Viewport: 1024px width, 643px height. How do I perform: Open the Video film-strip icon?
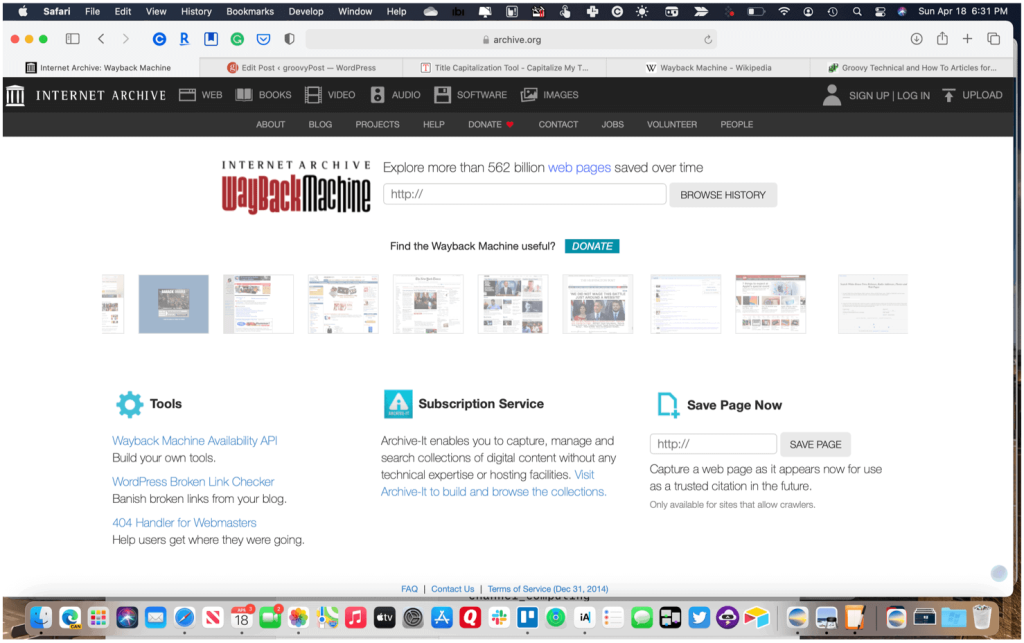(x=313, y=95)
